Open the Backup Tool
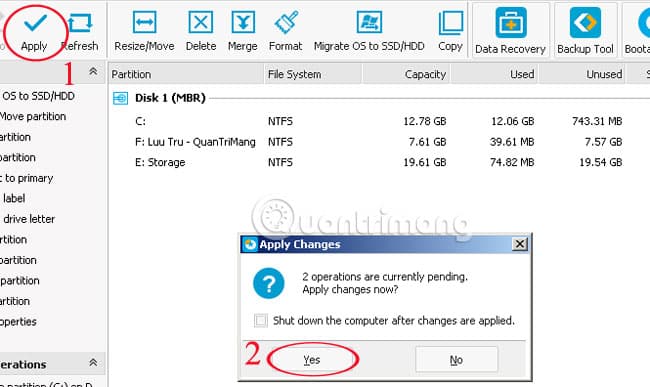The width and height of the screenshot is (650, 387). point(585,23)
